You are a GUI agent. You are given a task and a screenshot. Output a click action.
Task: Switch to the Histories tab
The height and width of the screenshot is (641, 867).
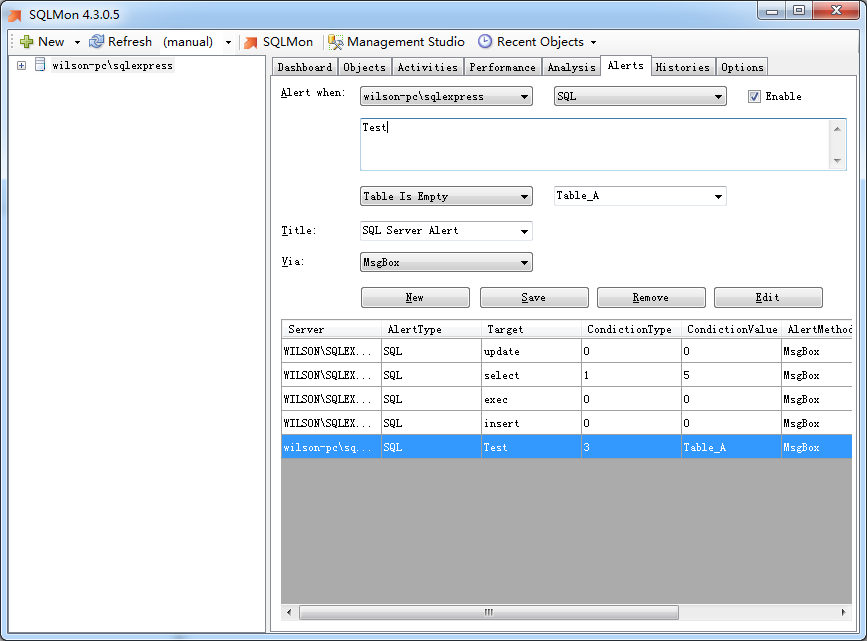click(683, 66)
